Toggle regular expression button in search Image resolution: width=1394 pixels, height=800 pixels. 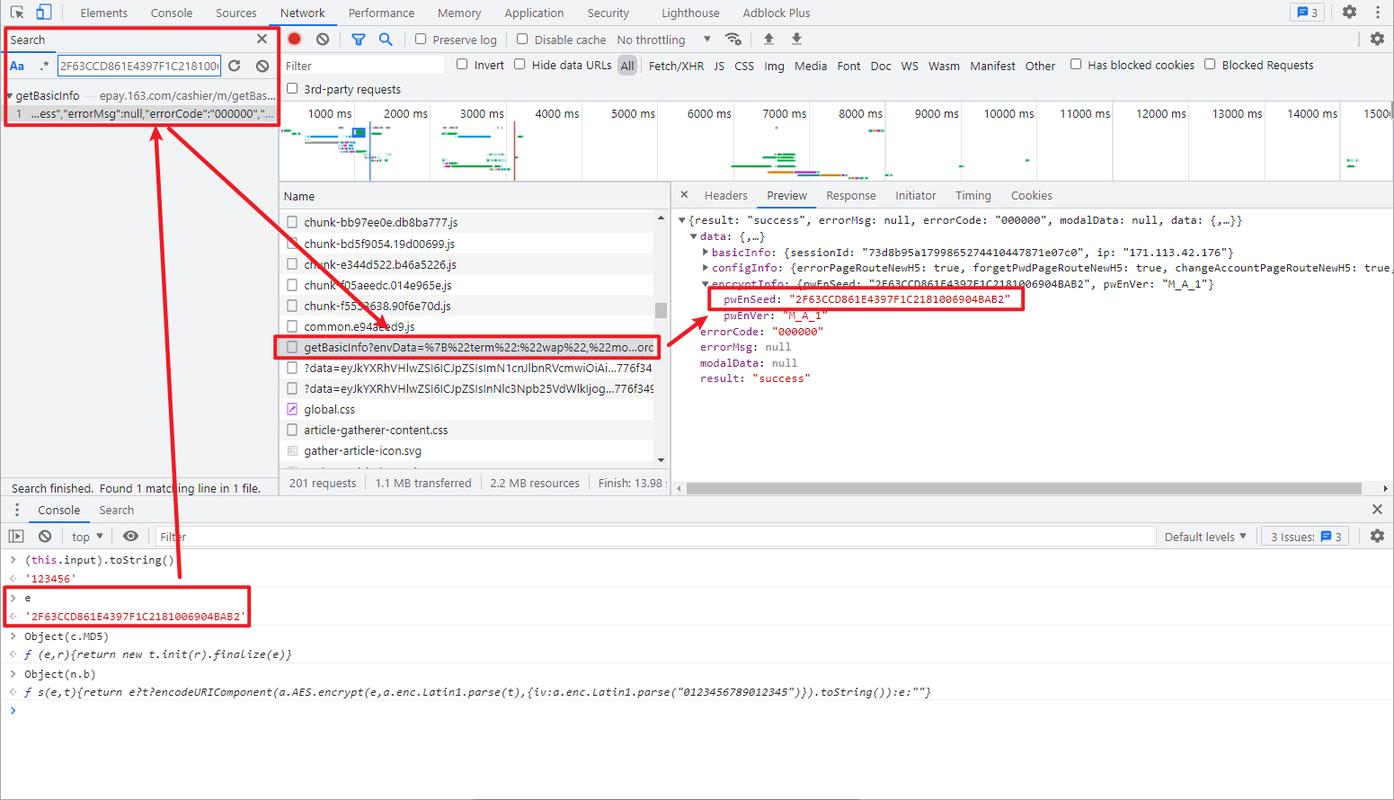pyautogui.click(x=44, y=66)
